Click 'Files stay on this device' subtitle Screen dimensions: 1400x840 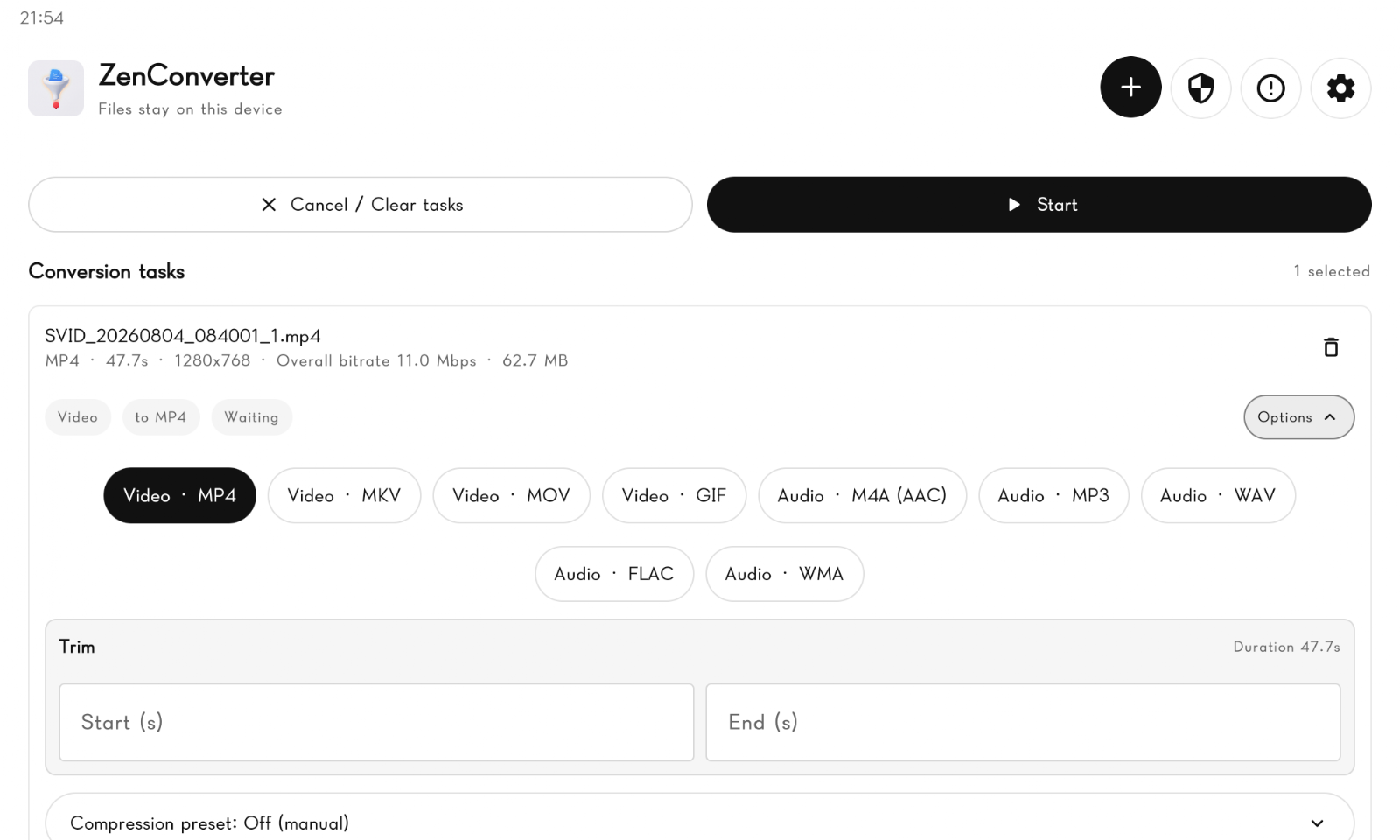pyautogui.click(x=190, y=109)
